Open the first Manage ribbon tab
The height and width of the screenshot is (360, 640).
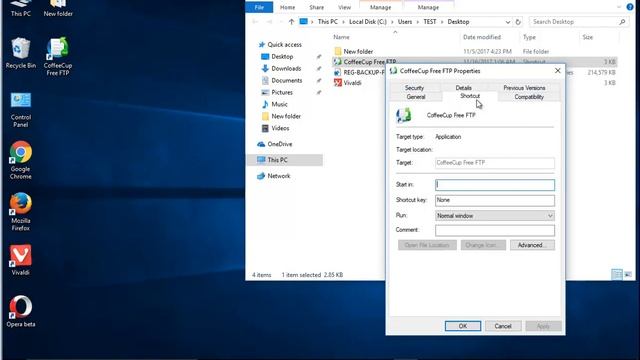pos(380,7)
